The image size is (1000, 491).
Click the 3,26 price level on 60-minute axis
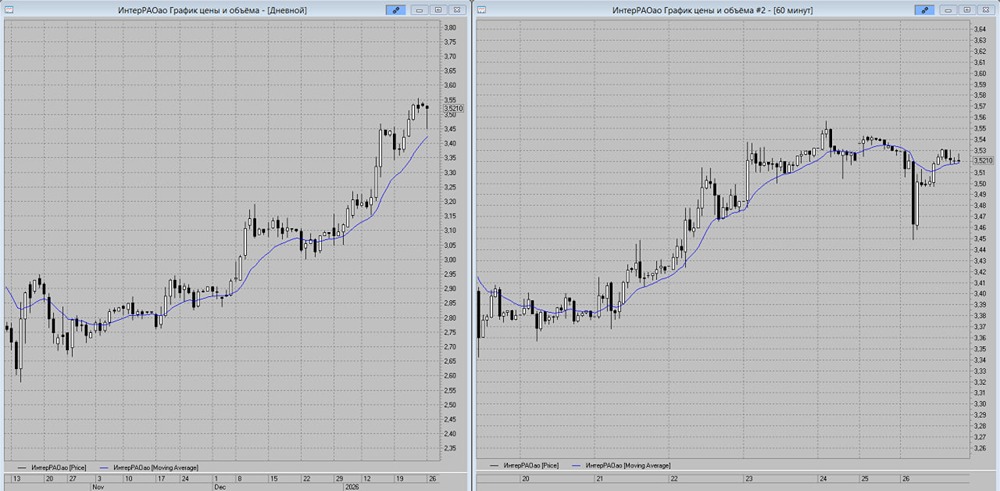tap(980, 448)
